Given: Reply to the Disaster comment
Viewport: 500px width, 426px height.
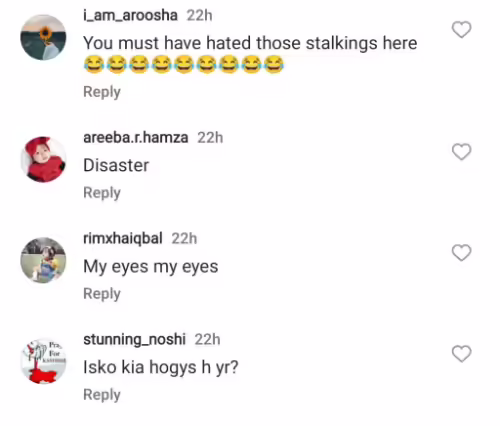Looking at the screenshot, I should [x=102, y=193].
